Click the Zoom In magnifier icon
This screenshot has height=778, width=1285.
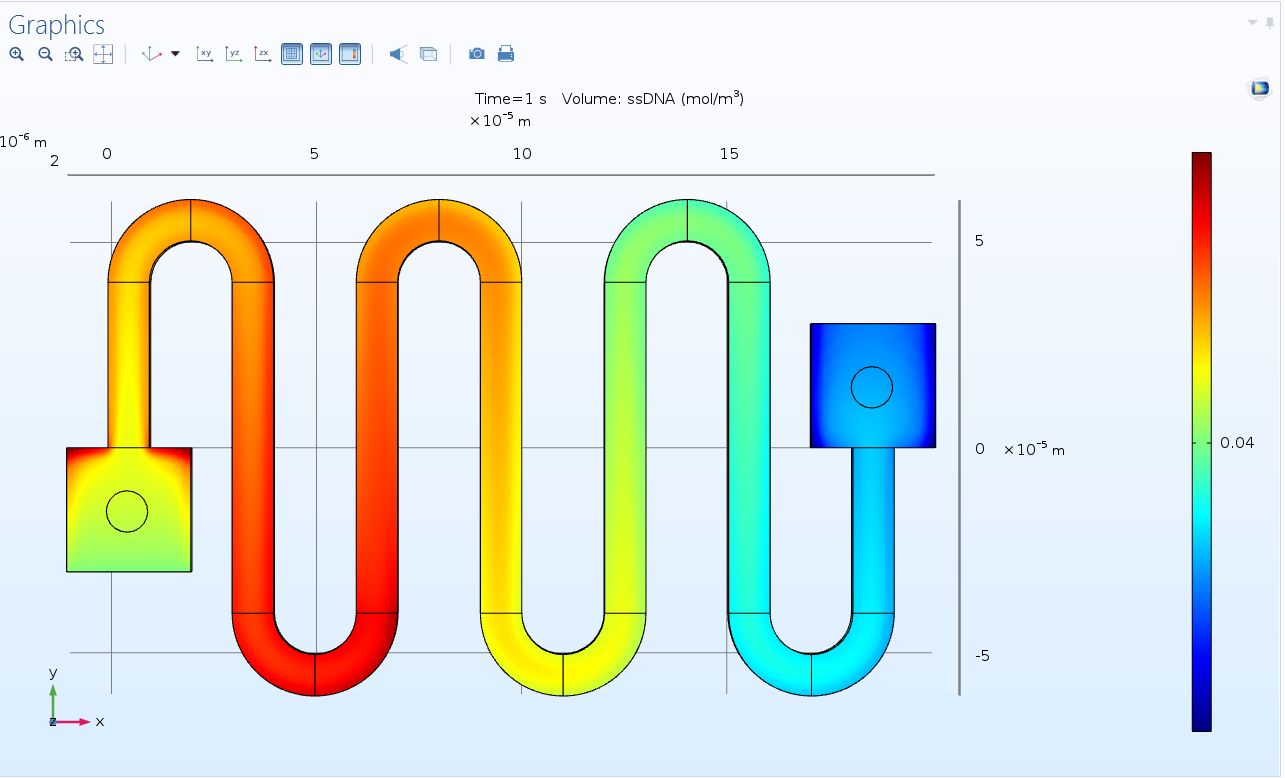(x=16, y=54)
